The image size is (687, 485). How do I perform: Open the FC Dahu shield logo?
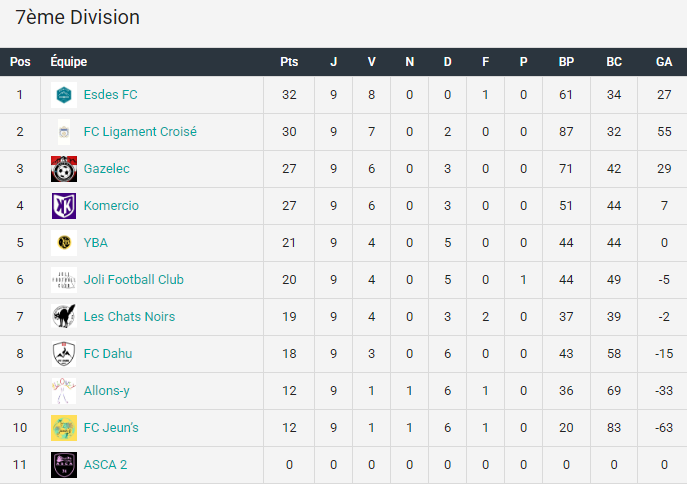[x=64, y=354]
